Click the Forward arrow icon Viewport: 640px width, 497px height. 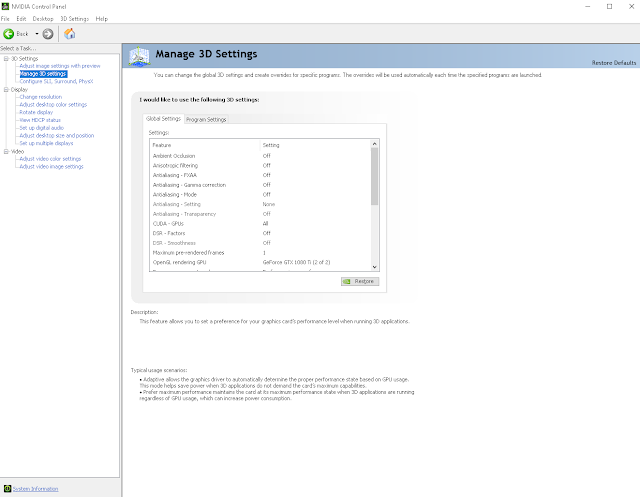click(48, 34)
